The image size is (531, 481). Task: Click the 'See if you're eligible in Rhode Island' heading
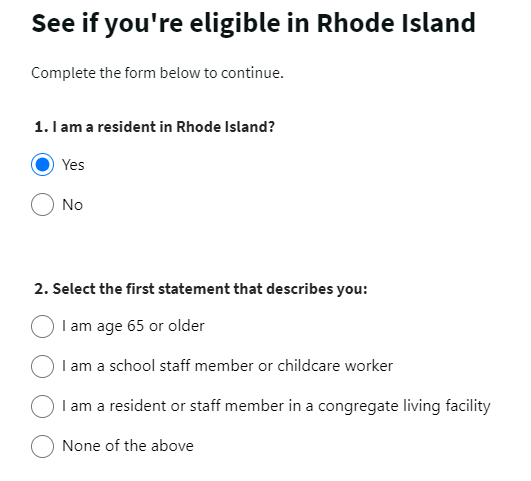[x=254, y=24]
